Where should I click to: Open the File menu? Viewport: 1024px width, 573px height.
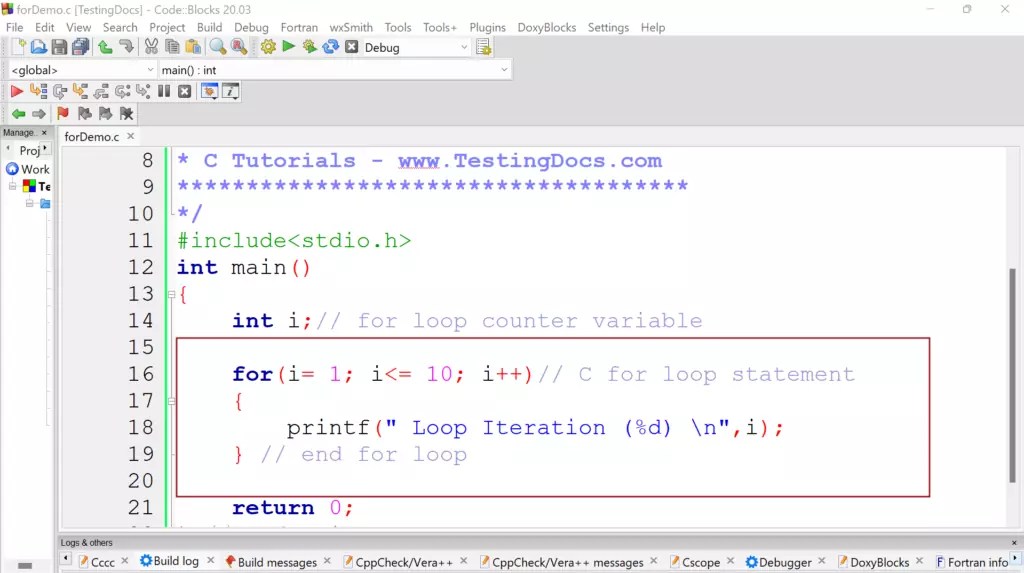click(x=14, y=27)
